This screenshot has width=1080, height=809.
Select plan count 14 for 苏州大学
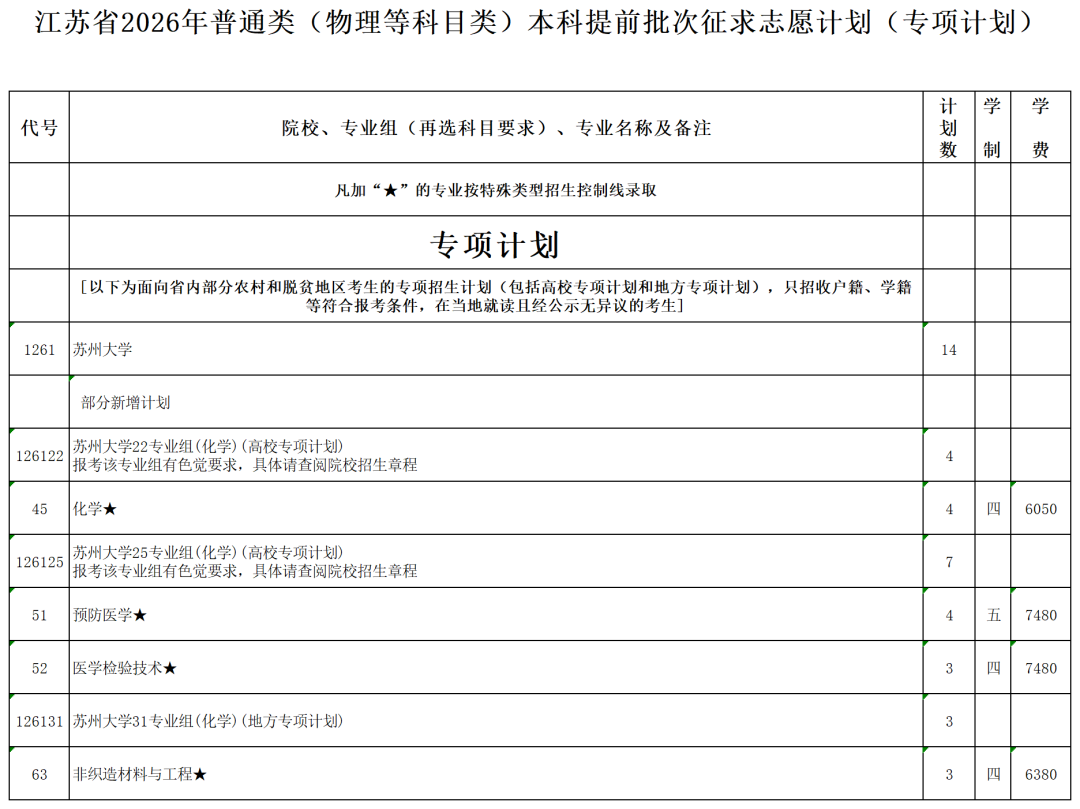click(x=948, y=349)
